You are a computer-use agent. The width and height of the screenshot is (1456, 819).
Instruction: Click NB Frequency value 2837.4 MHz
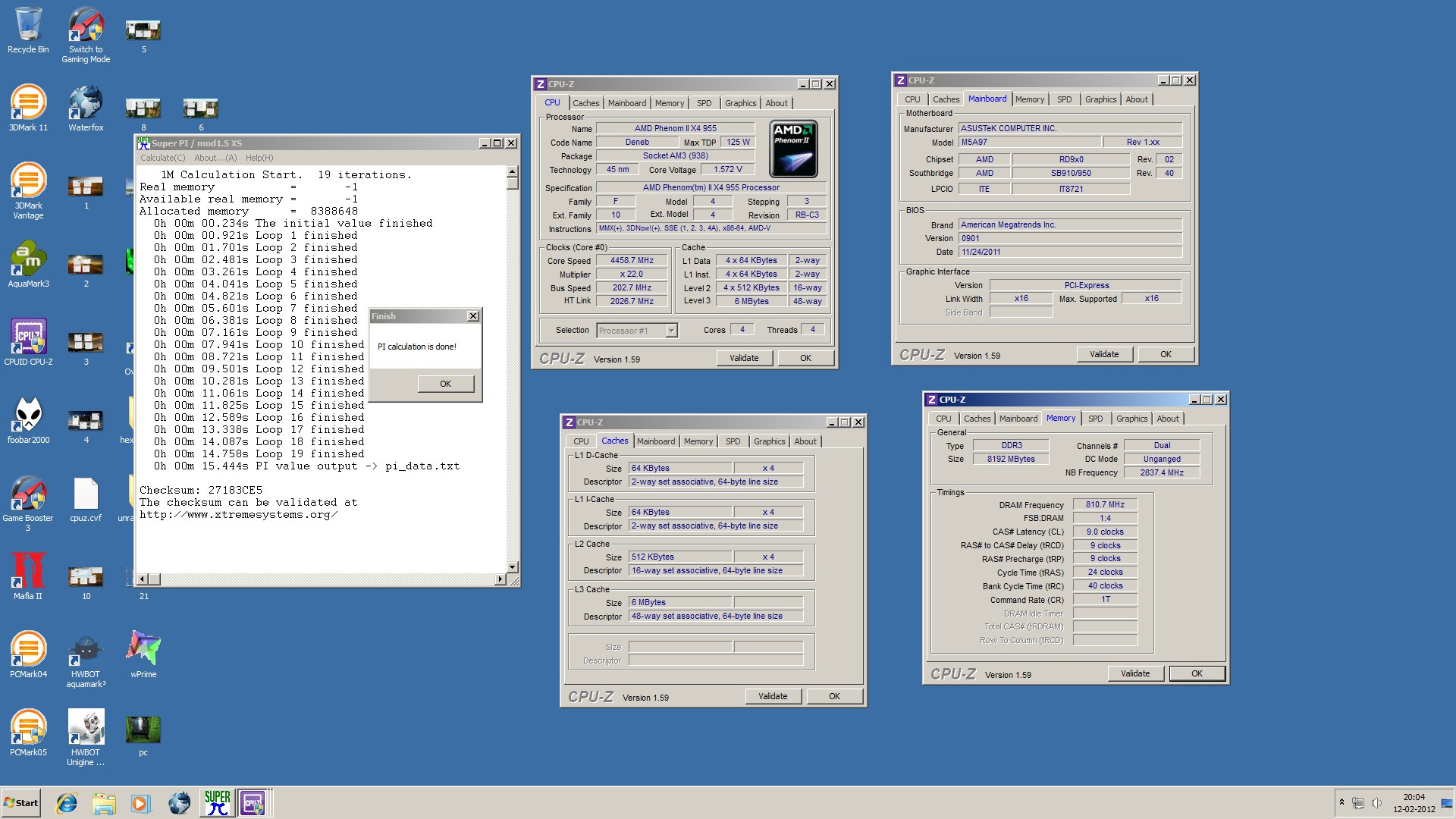click(x=1162, y=472)
